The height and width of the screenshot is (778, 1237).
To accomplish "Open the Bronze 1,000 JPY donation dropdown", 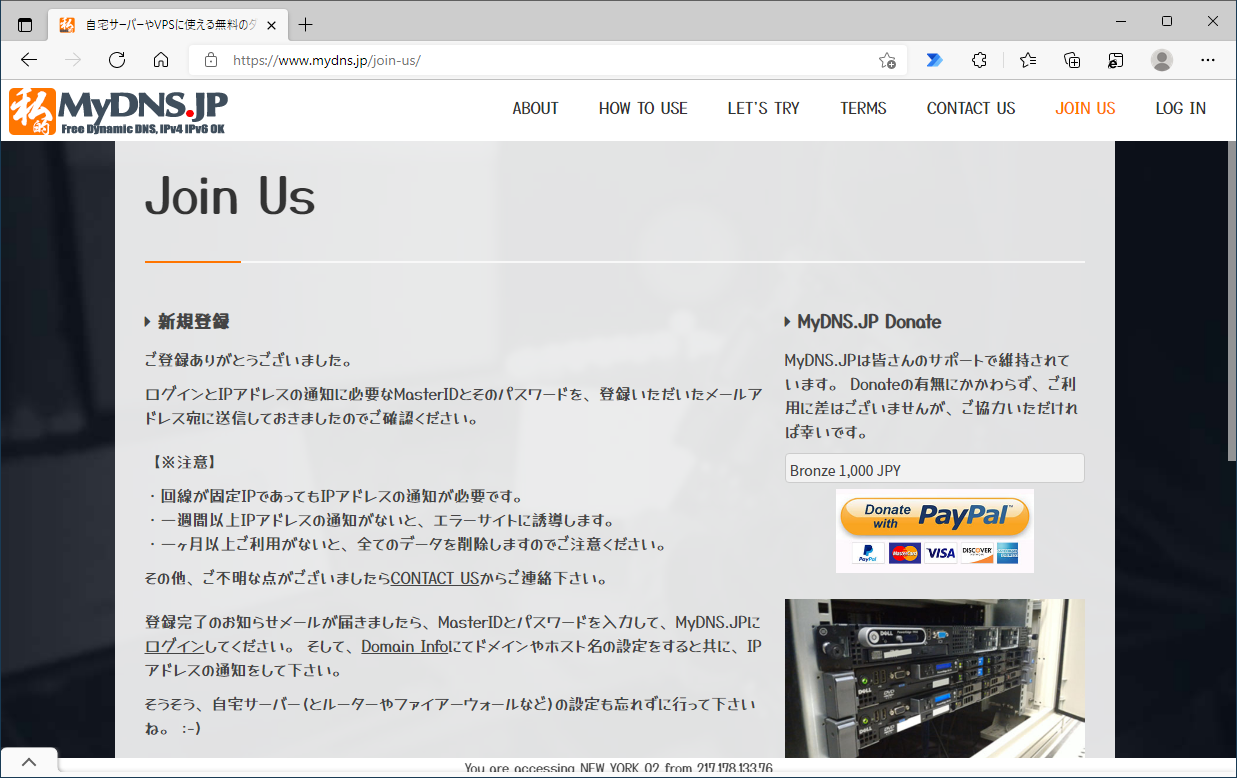I will [x=934, y=467].
